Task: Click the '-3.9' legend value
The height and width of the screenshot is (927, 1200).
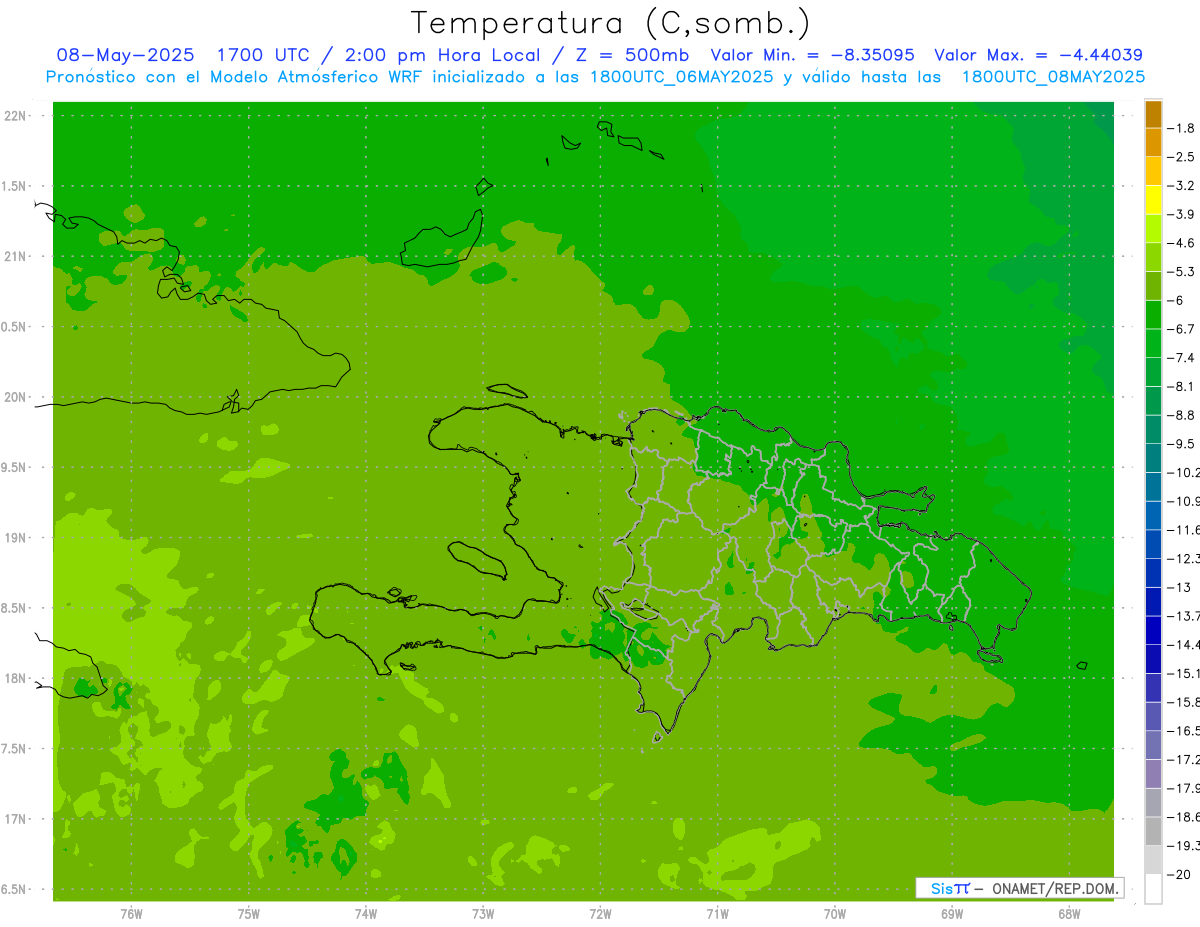Action: coord(1183,214)
